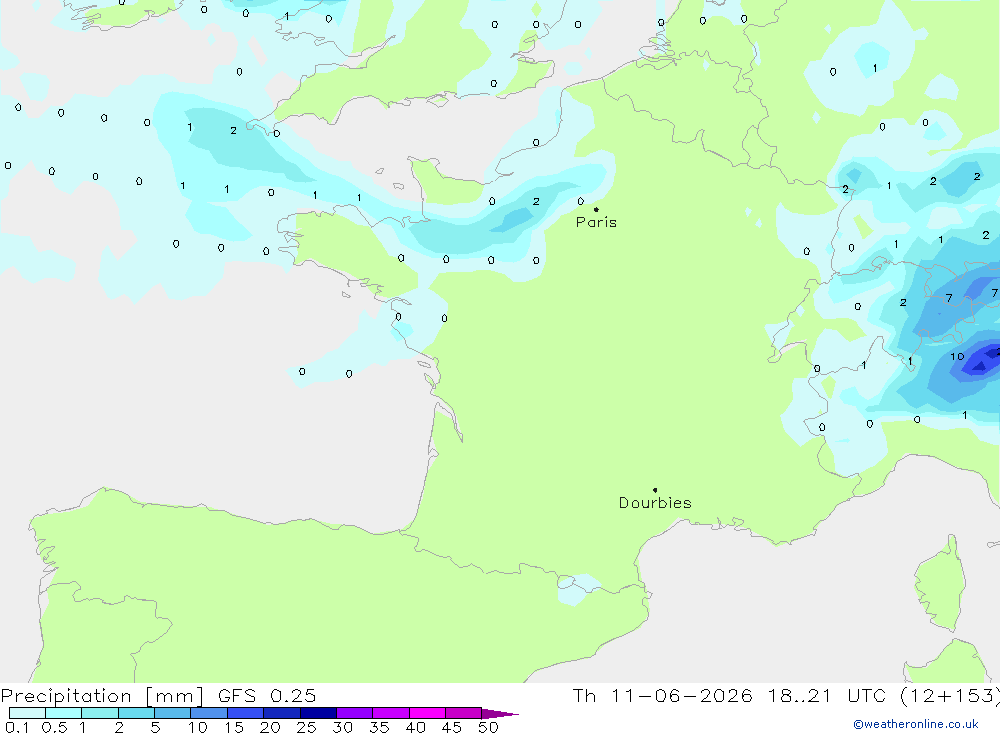
Task: Pick the 15–20 mm blue legend swatch
Action: 245,713
